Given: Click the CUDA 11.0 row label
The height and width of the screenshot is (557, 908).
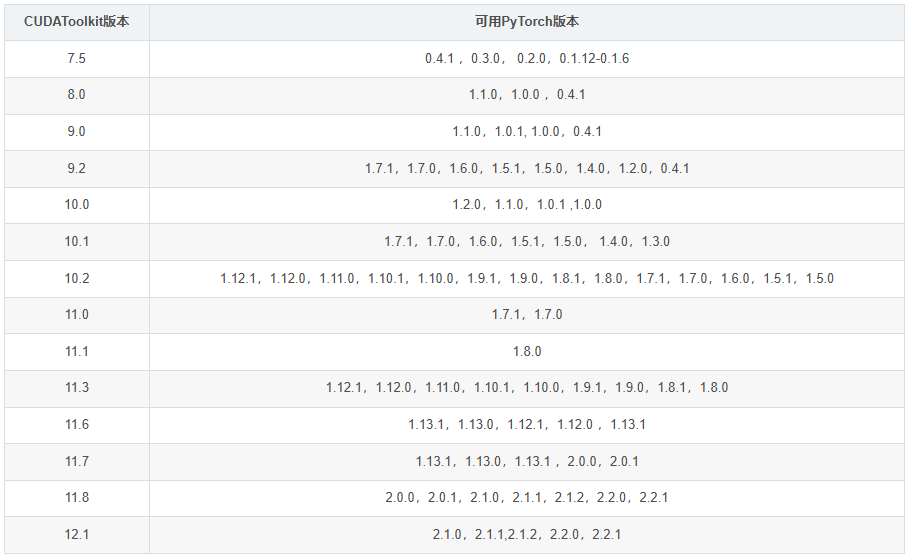Looking at the screenshot, I should coord(77,314).
